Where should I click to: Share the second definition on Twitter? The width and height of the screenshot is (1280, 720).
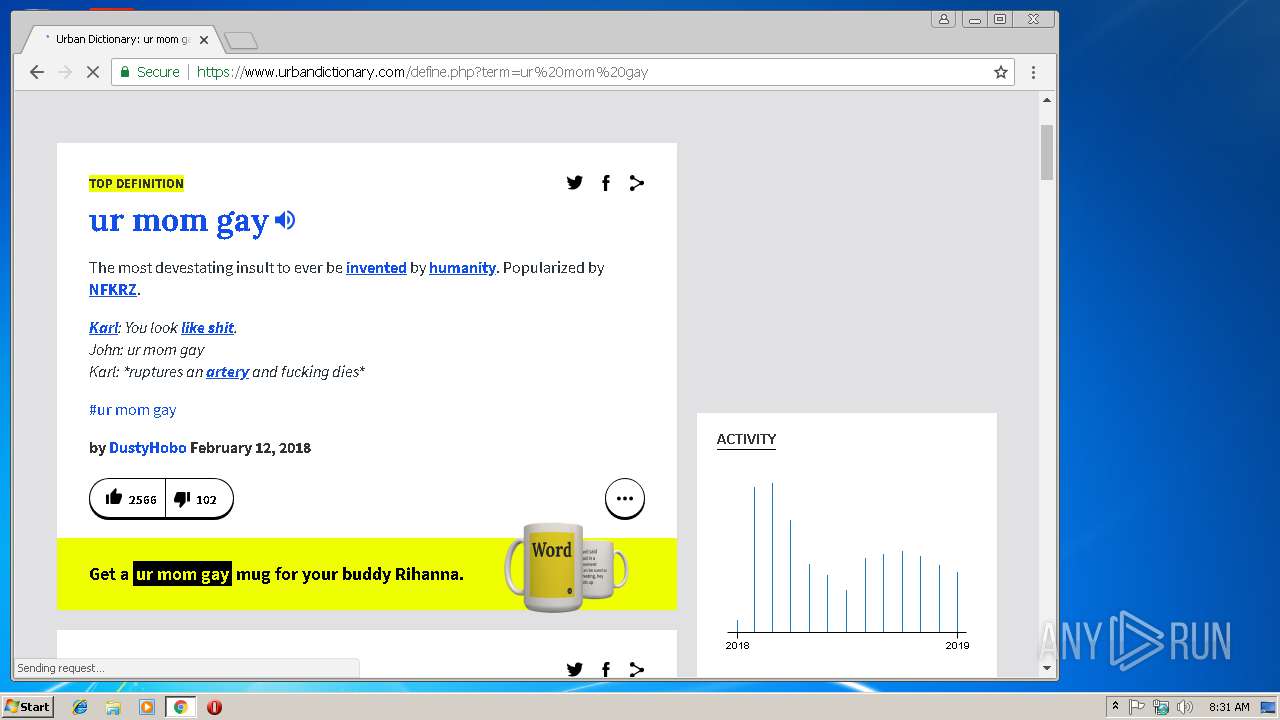point(574,669)
